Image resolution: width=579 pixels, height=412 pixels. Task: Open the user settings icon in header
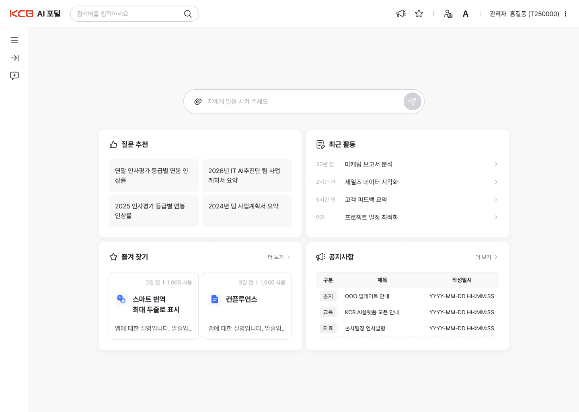coord(448,14)
